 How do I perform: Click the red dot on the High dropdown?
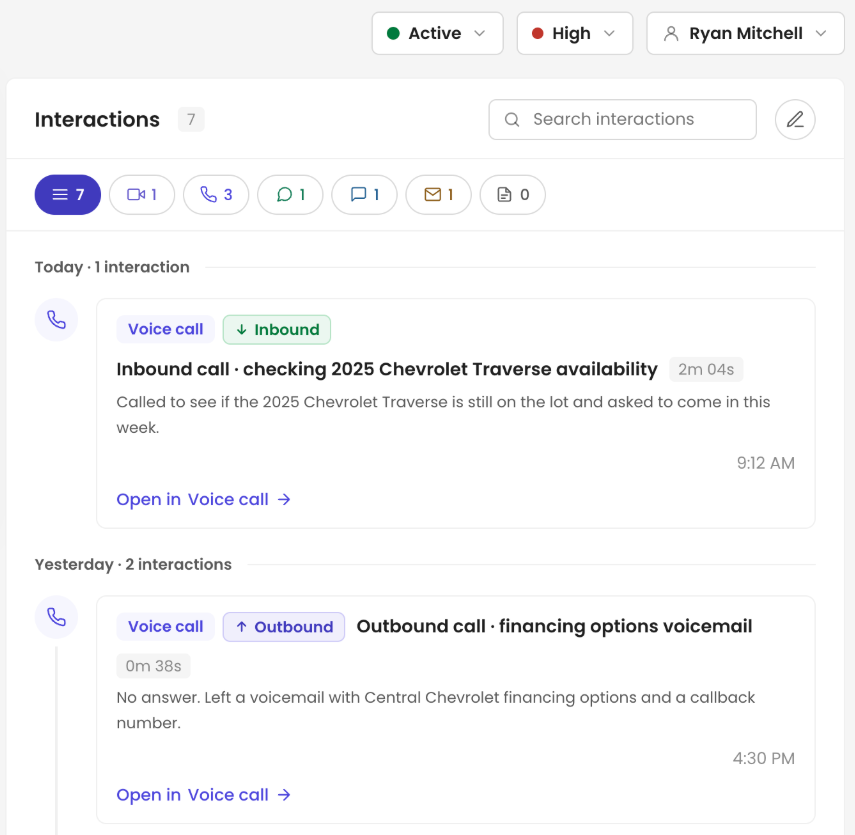538,33
